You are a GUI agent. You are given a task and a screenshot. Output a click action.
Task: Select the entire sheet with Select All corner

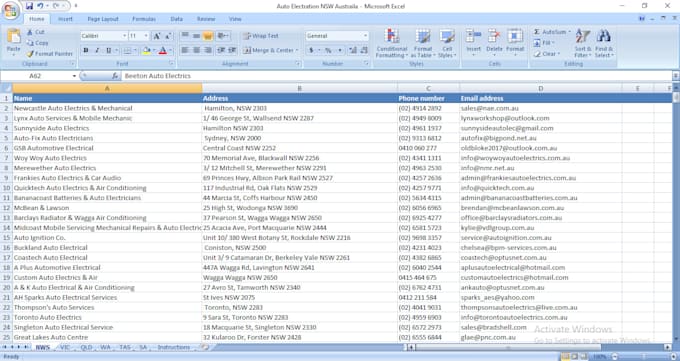[6, 88]
